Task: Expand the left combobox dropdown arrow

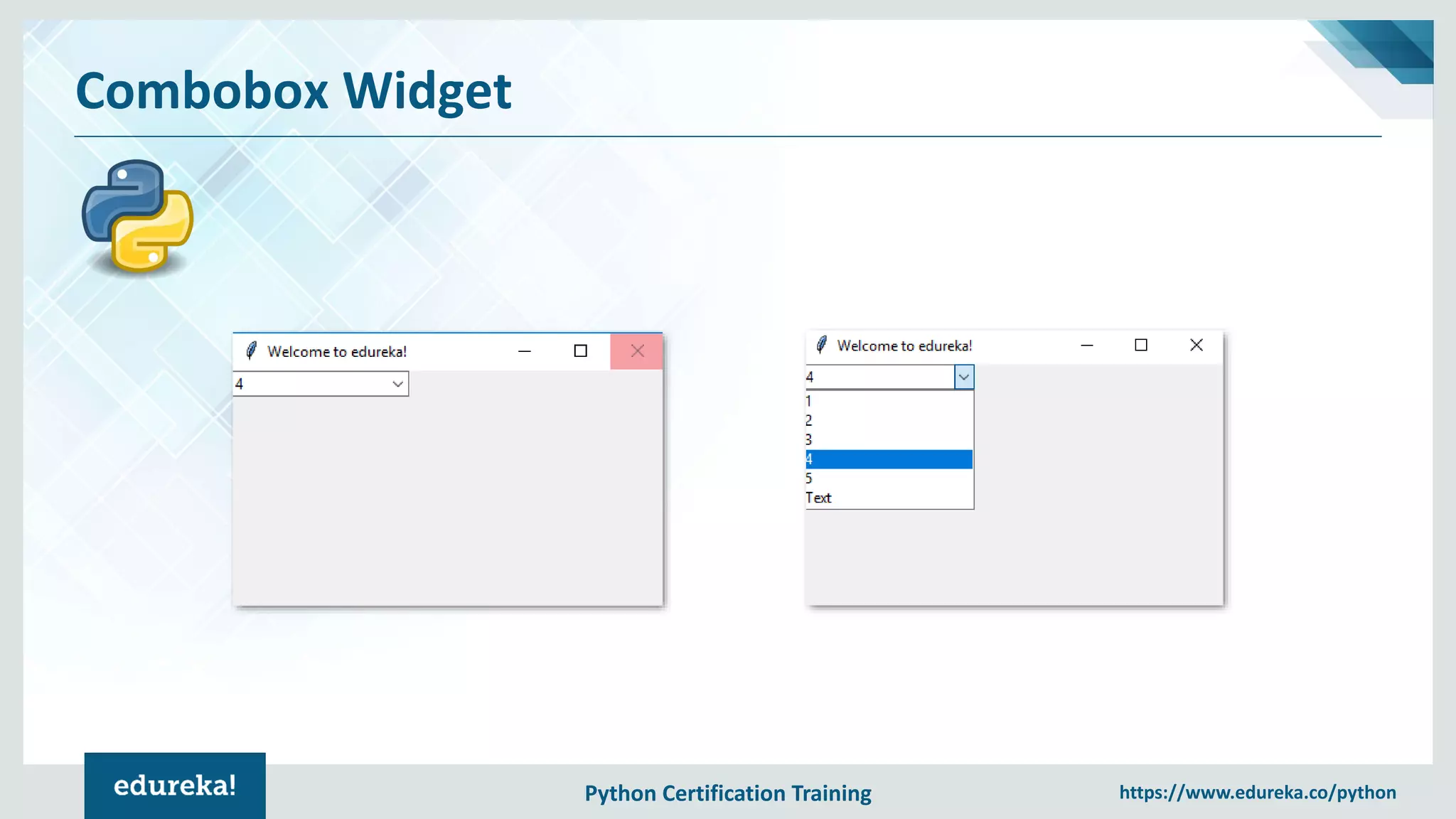Action: 397,384
